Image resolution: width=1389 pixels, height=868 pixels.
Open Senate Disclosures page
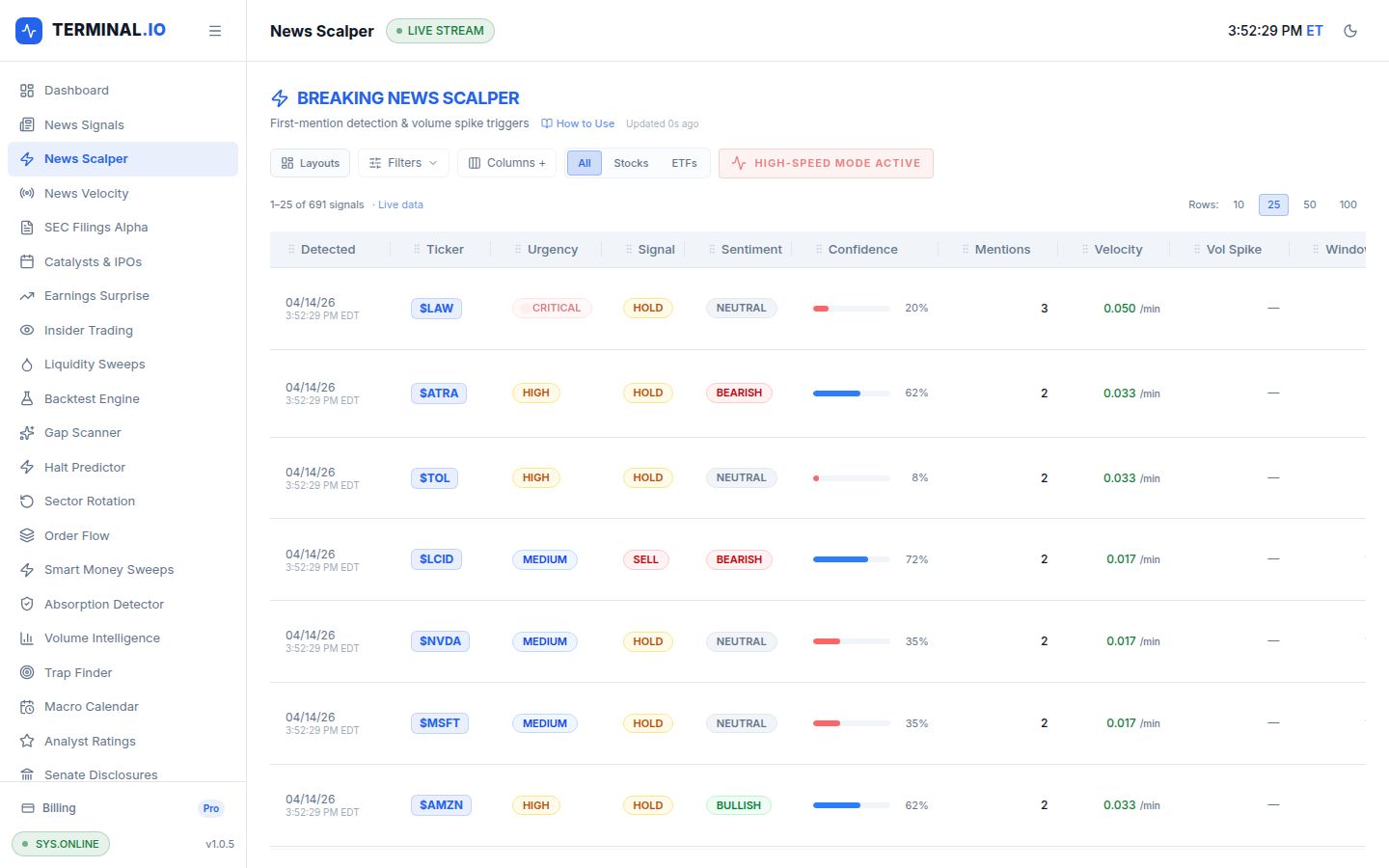point(123,774)
